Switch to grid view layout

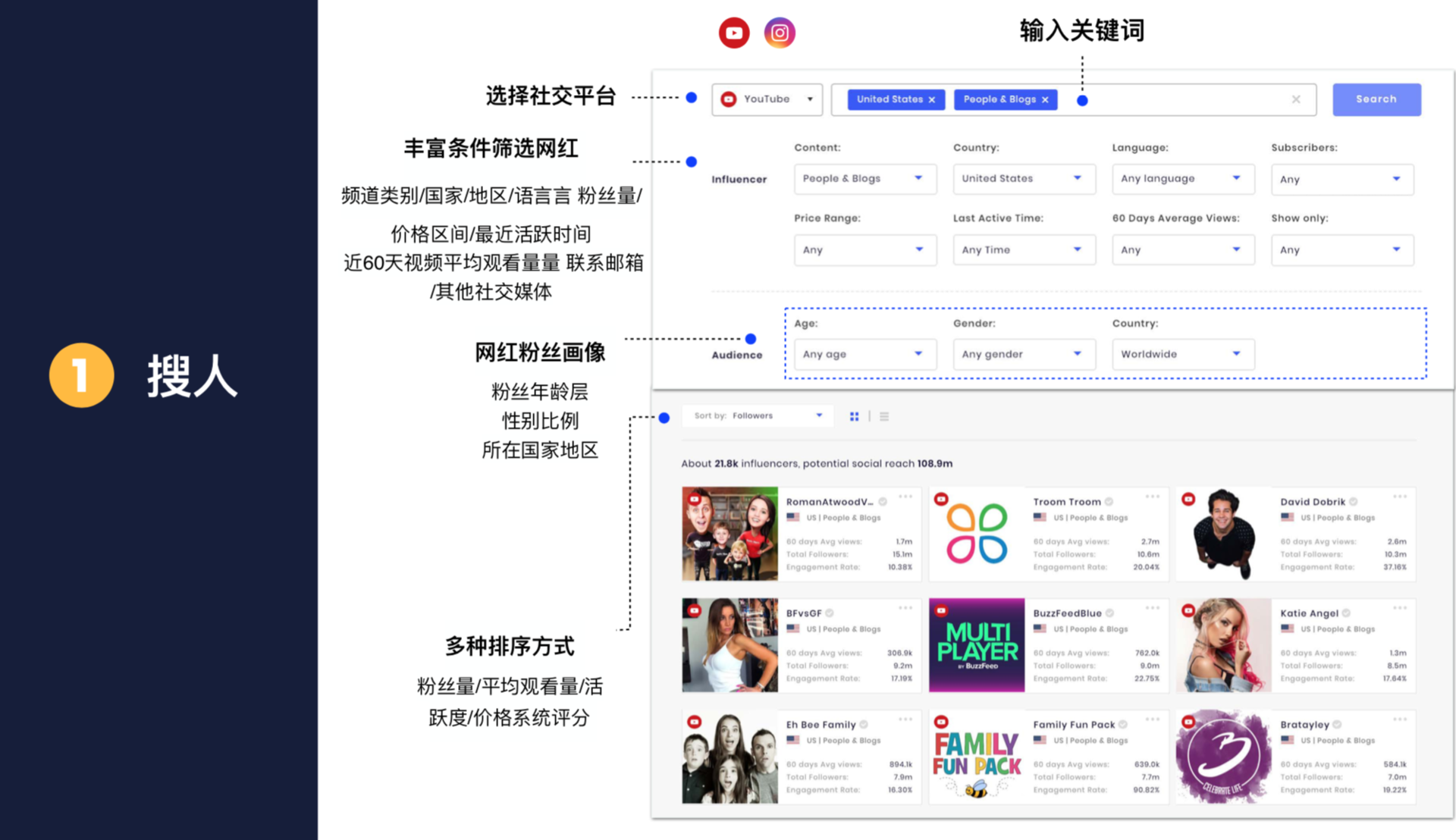[855, 416]
